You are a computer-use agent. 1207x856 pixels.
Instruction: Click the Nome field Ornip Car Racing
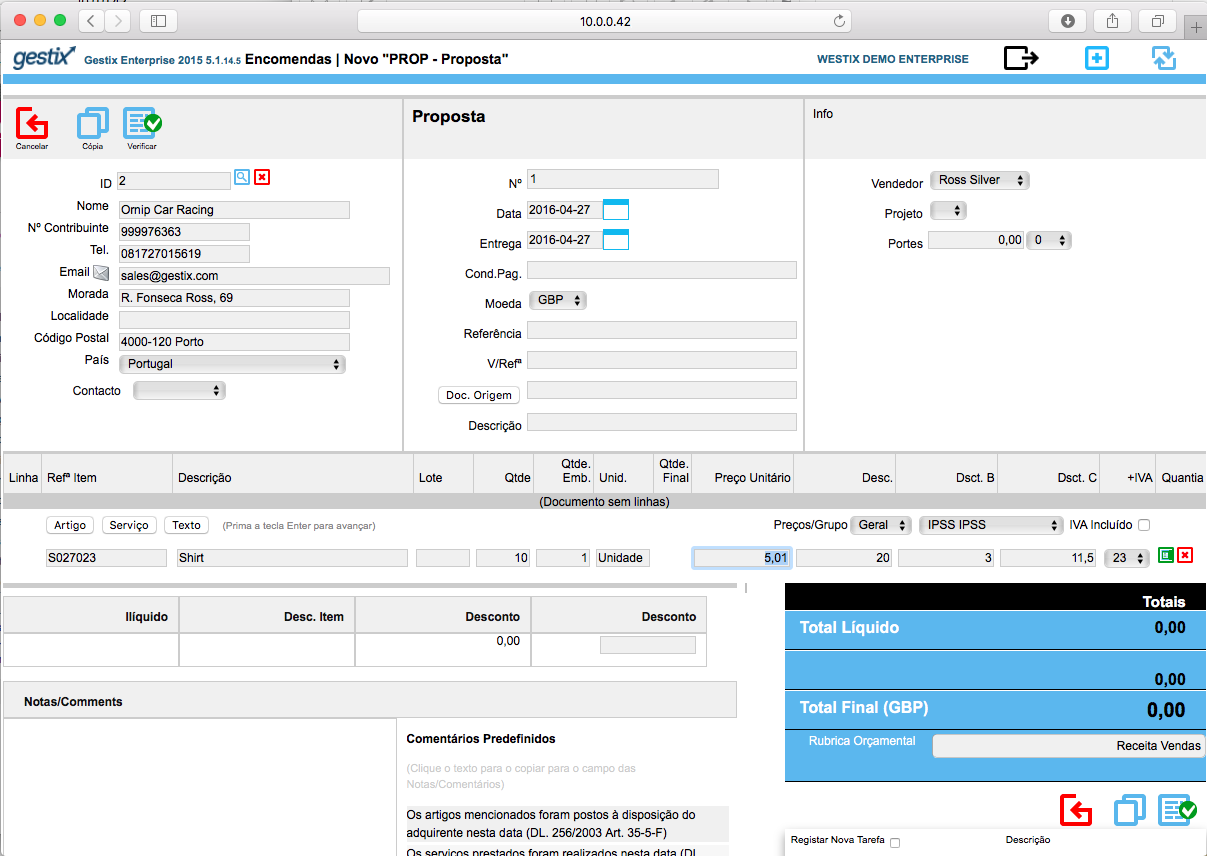pos(234,210)
